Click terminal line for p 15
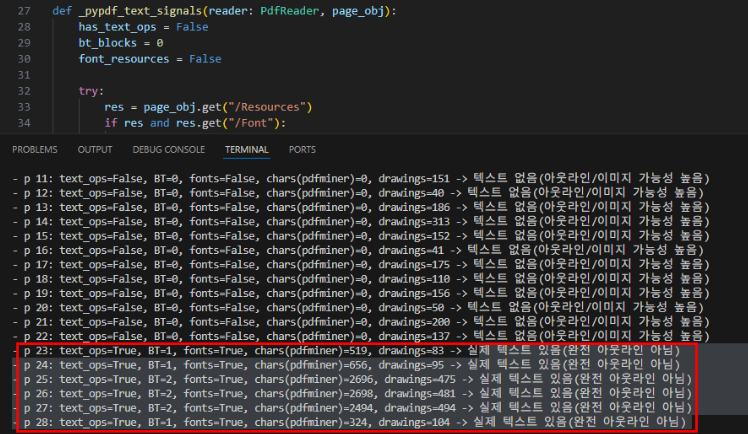 coord(361,236)
